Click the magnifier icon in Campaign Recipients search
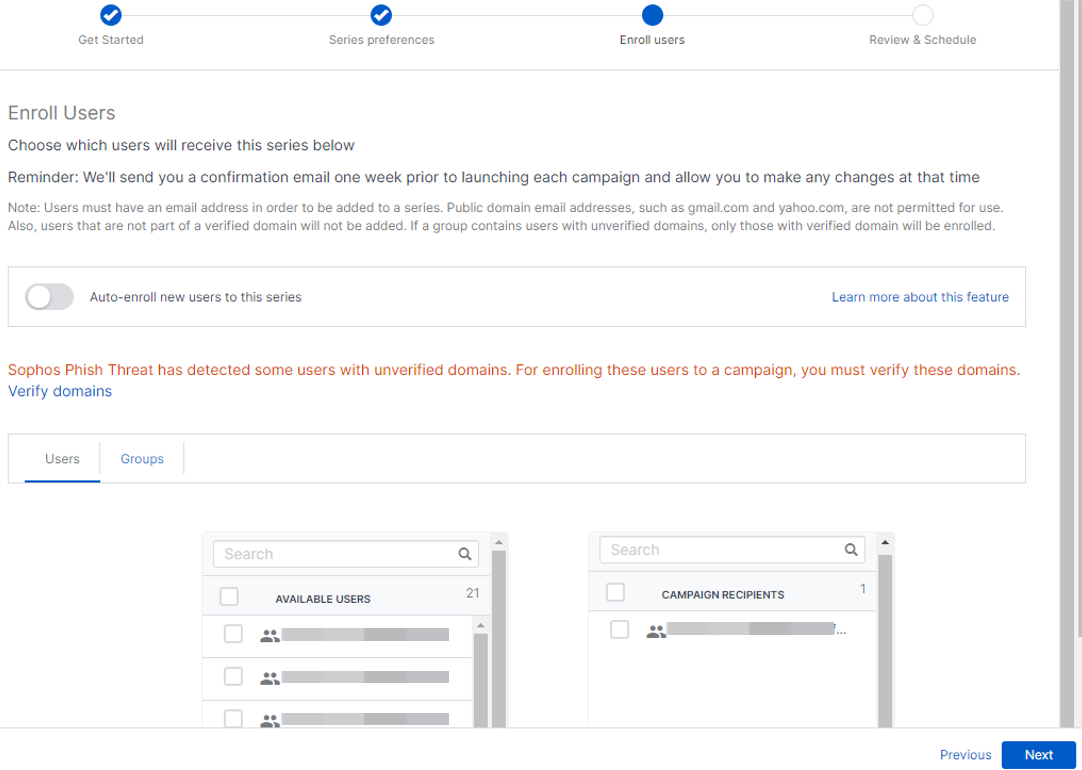The height and width of the screenshot is (770, 1082). click(x=851, y=550)
